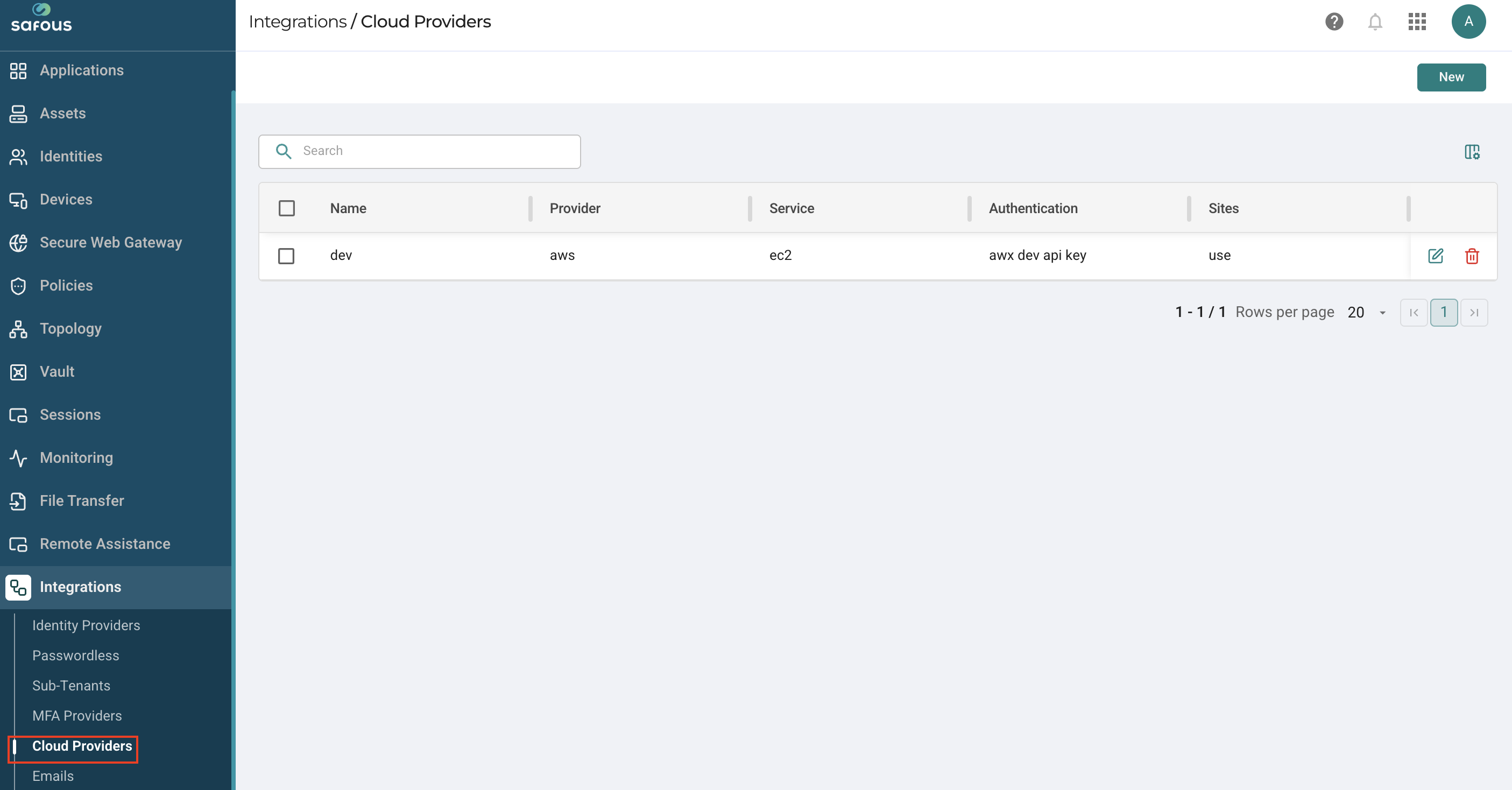The image size is (1512, 790).
Task: Click the Safous logo
Action: click(x=41, y=18)
